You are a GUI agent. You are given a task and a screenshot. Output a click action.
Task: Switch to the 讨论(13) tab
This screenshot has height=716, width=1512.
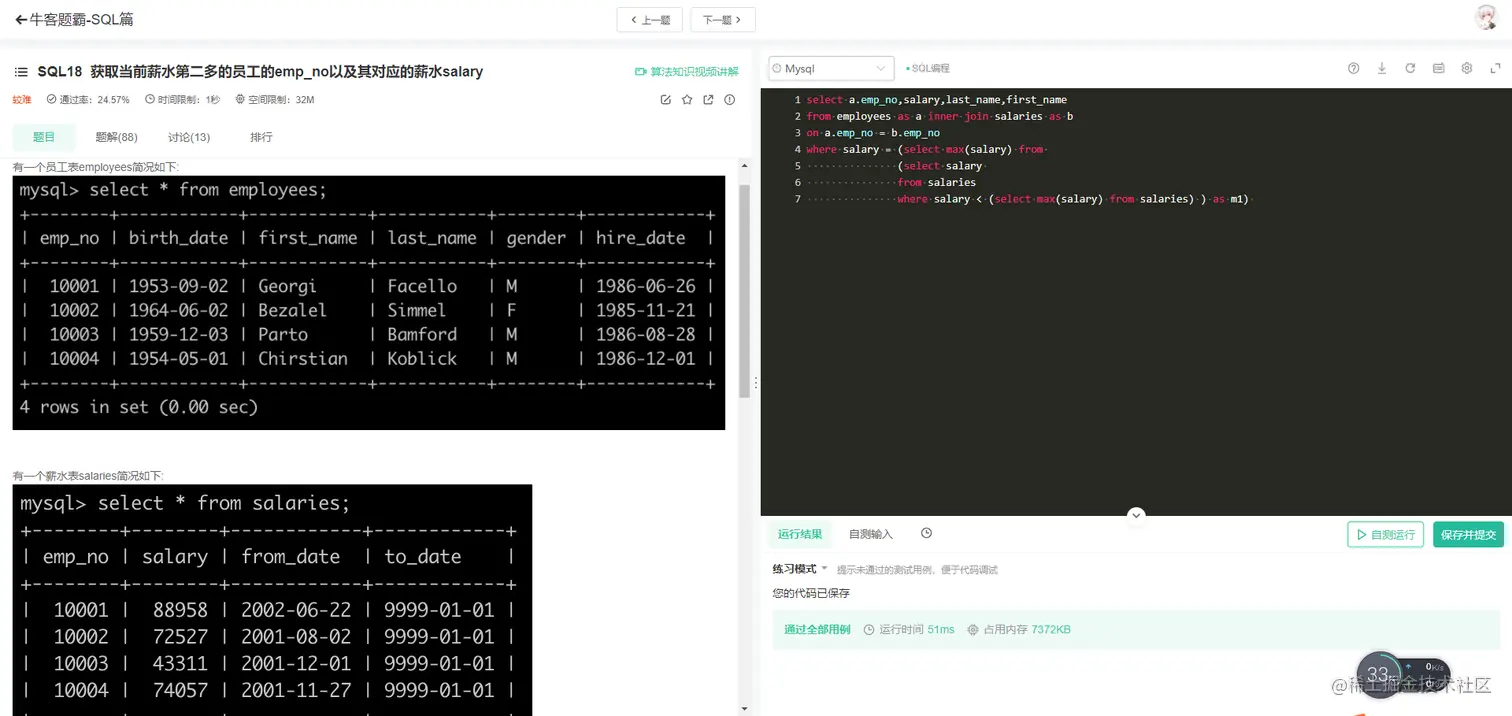pos(189,137)
